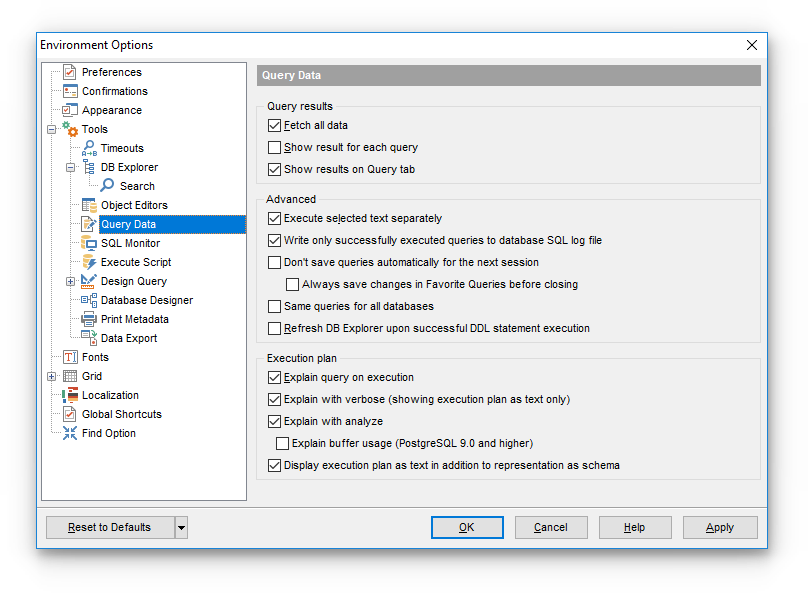Disable the Fetch all data checkbox
Screen dimensions: 808x593
275,126
